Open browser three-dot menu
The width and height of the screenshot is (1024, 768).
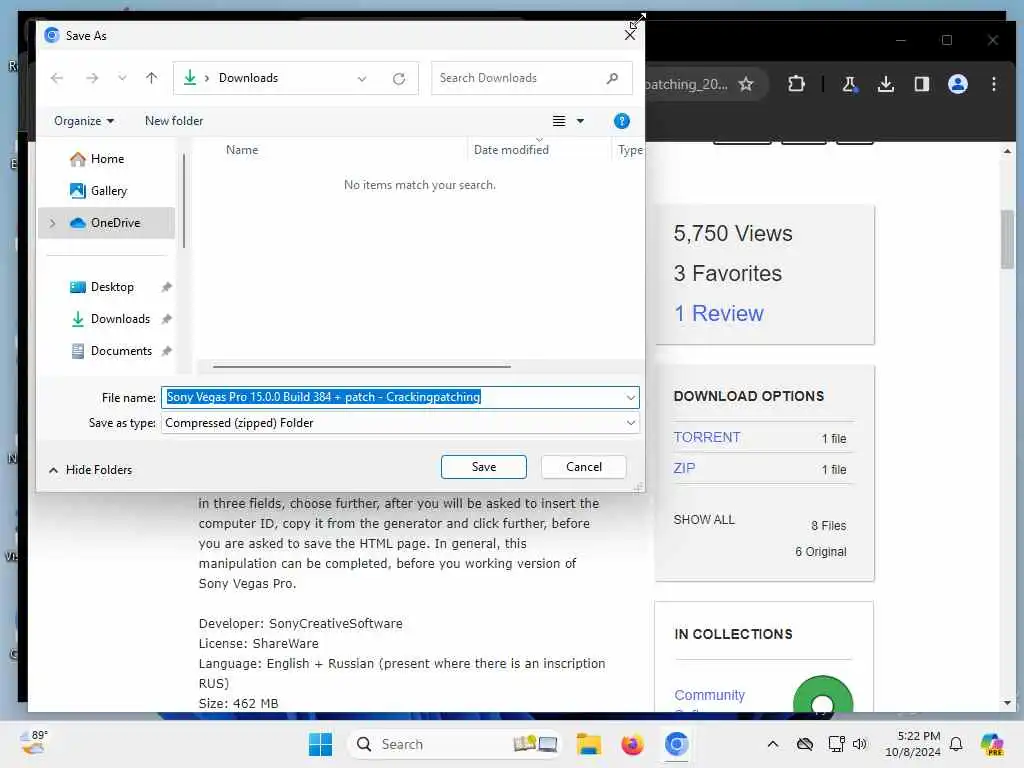coord(993,84)
